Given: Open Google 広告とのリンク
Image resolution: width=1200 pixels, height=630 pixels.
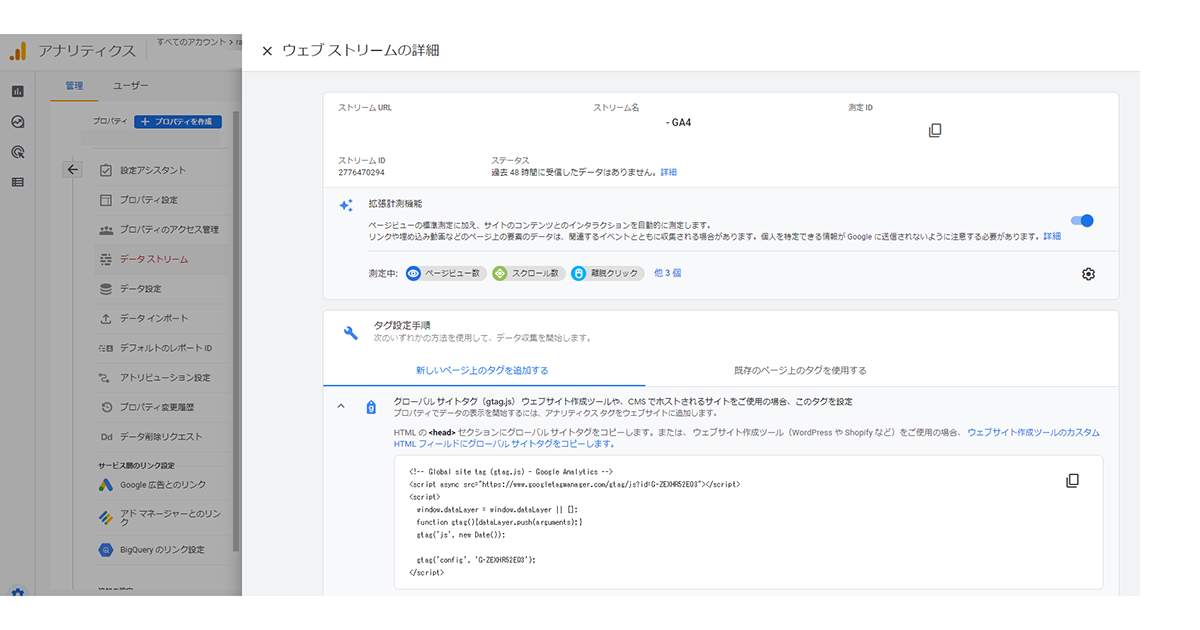Looking at the screenshot, I should [163, 485].
